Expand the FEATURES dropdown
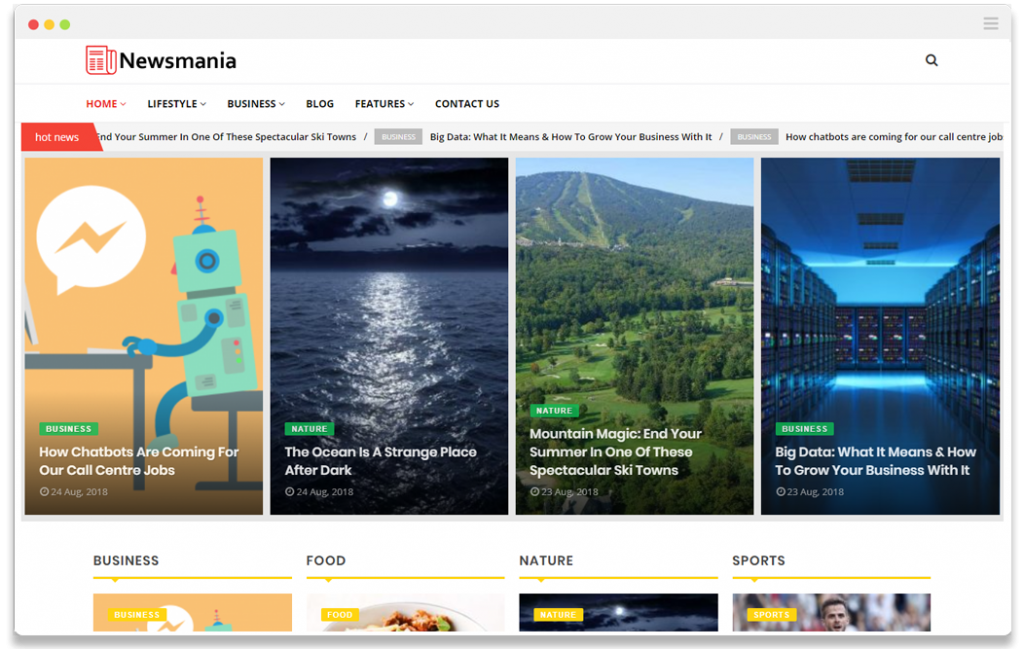The image size is (1024, 649). point(383,103)
